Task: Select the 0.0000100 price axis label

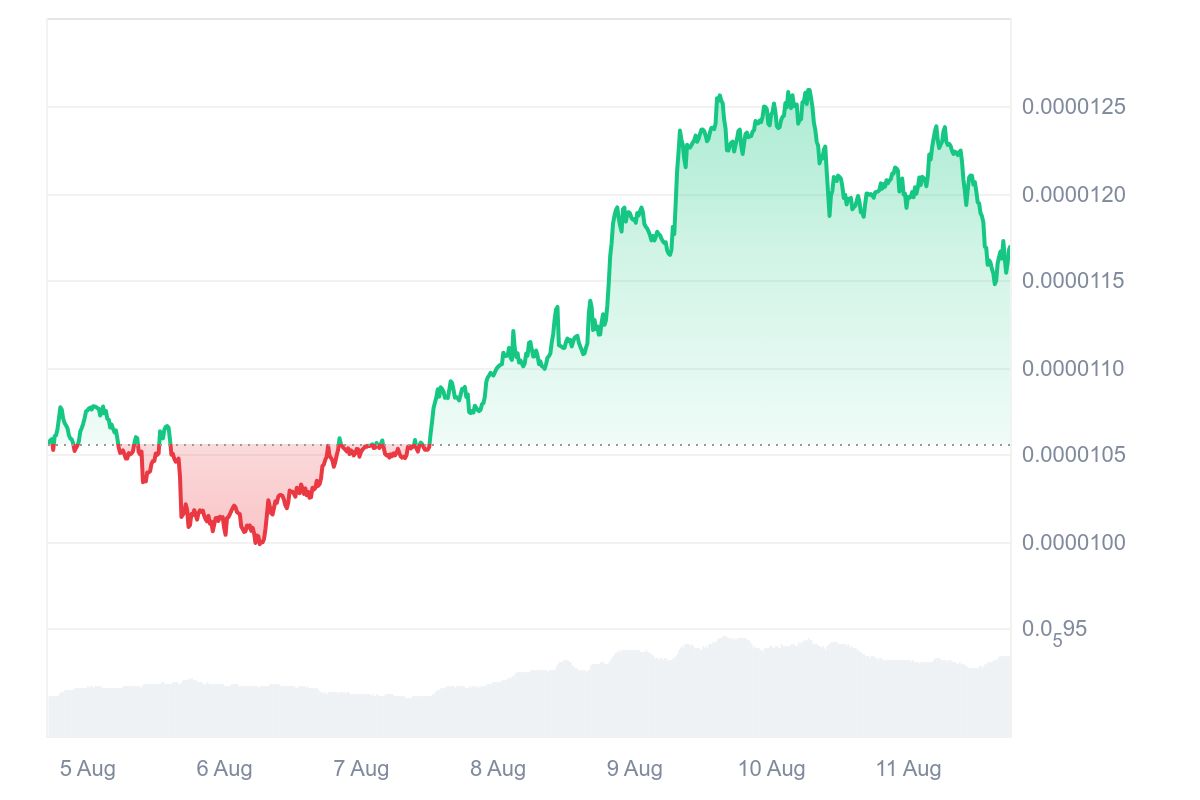Action: click(x=1073, y=542)
